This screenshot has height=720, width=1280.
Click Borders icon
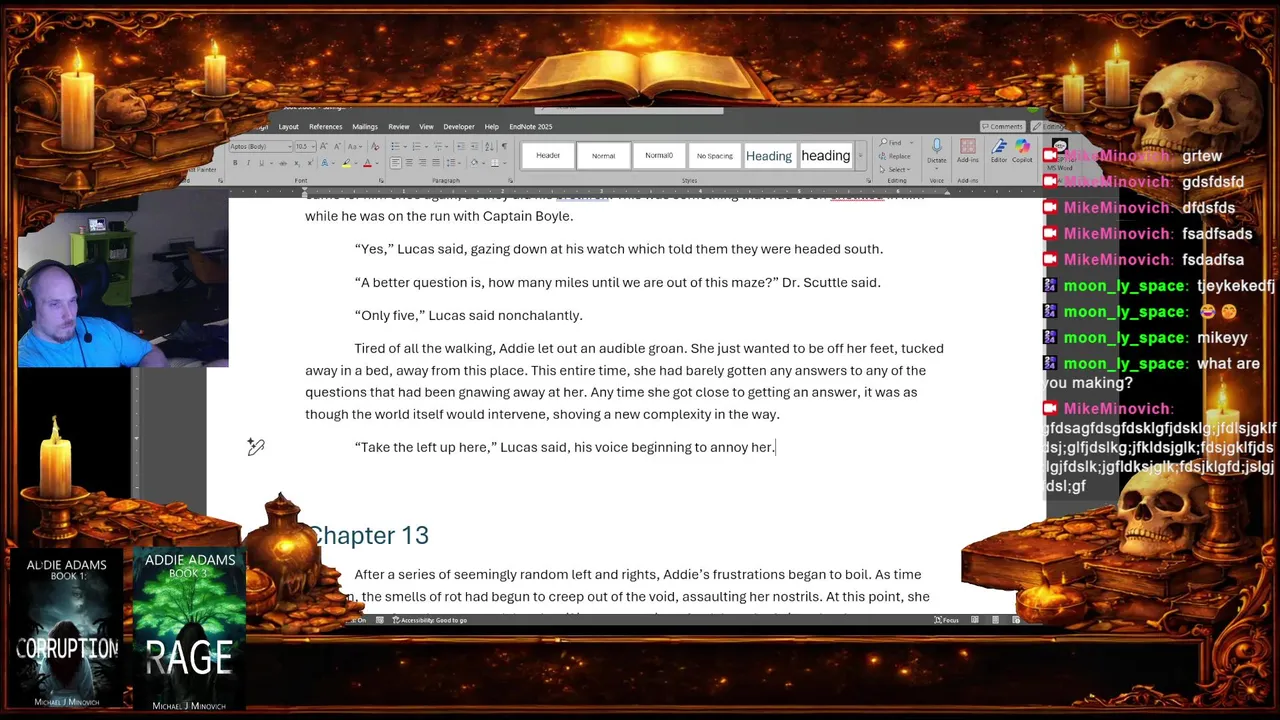[x=495, y=162]
